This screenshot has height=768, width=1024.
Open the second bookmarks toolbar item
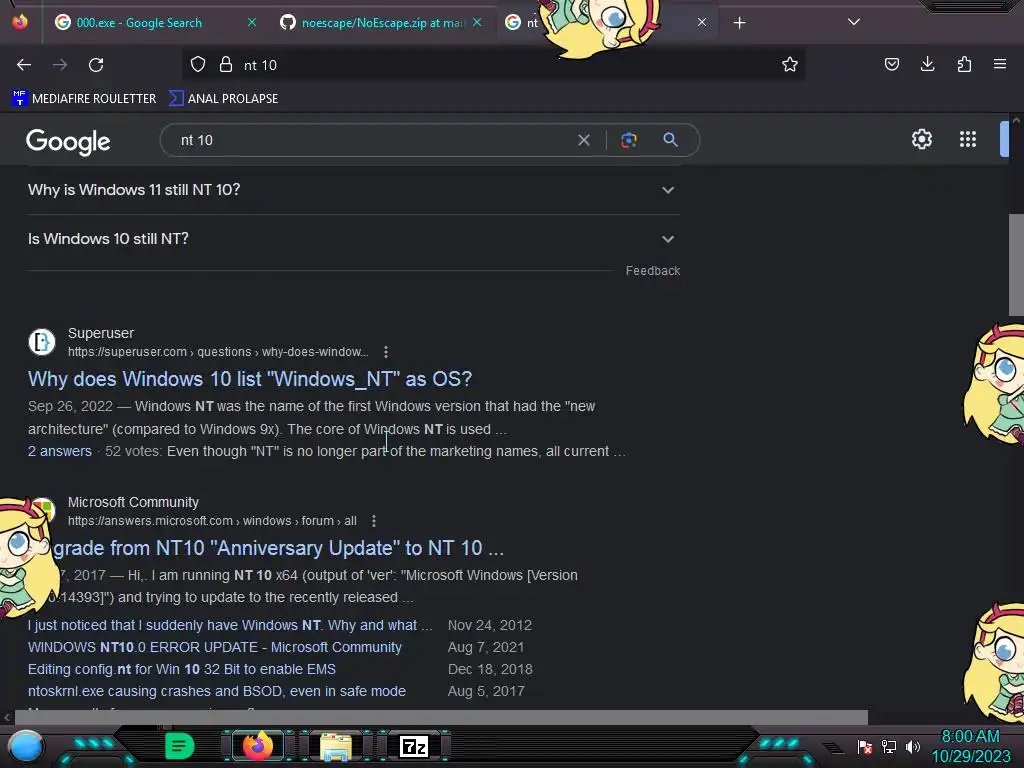coord(223,99)
